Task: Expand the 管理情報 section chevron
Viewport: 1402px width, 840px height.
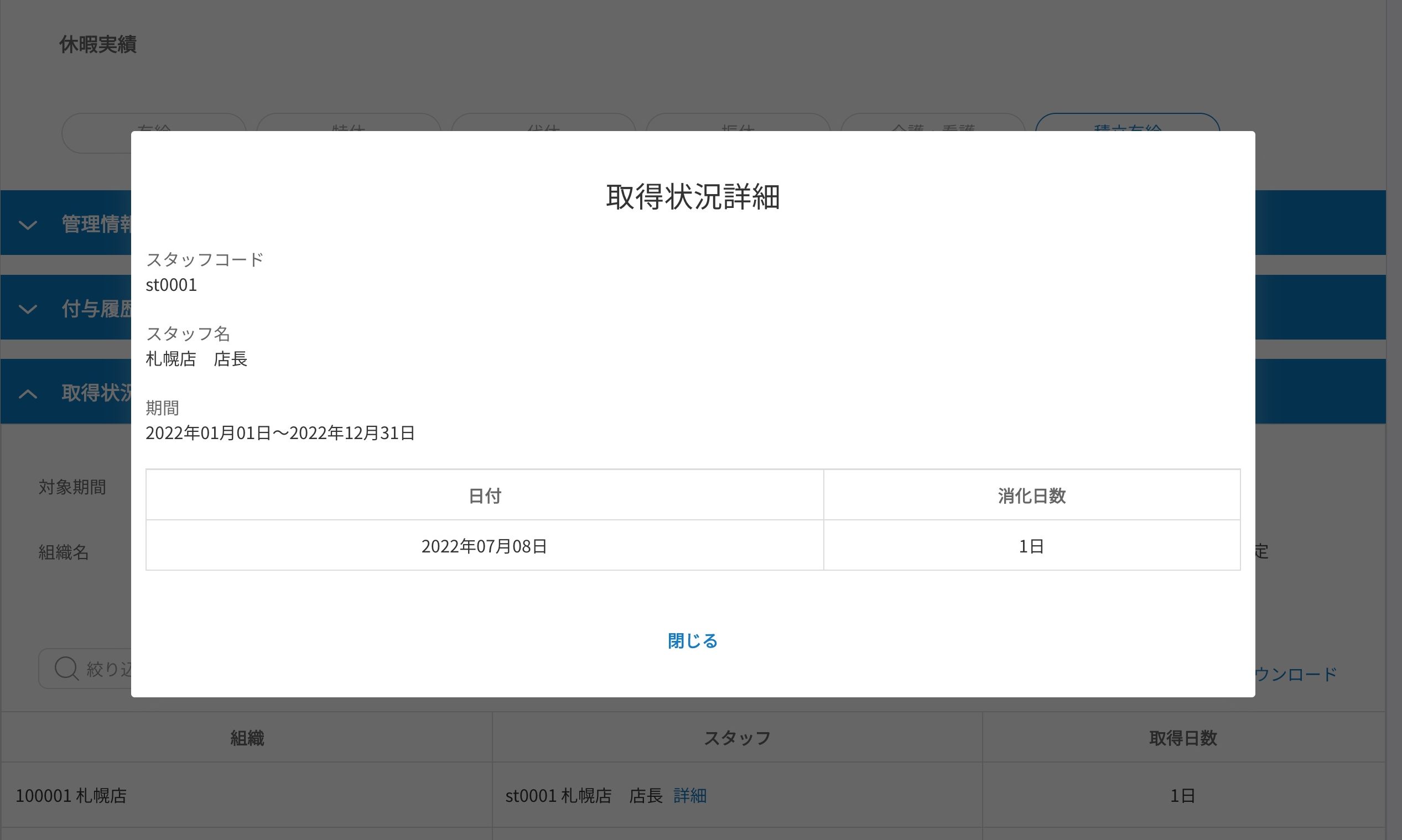Action: point(28,225)
